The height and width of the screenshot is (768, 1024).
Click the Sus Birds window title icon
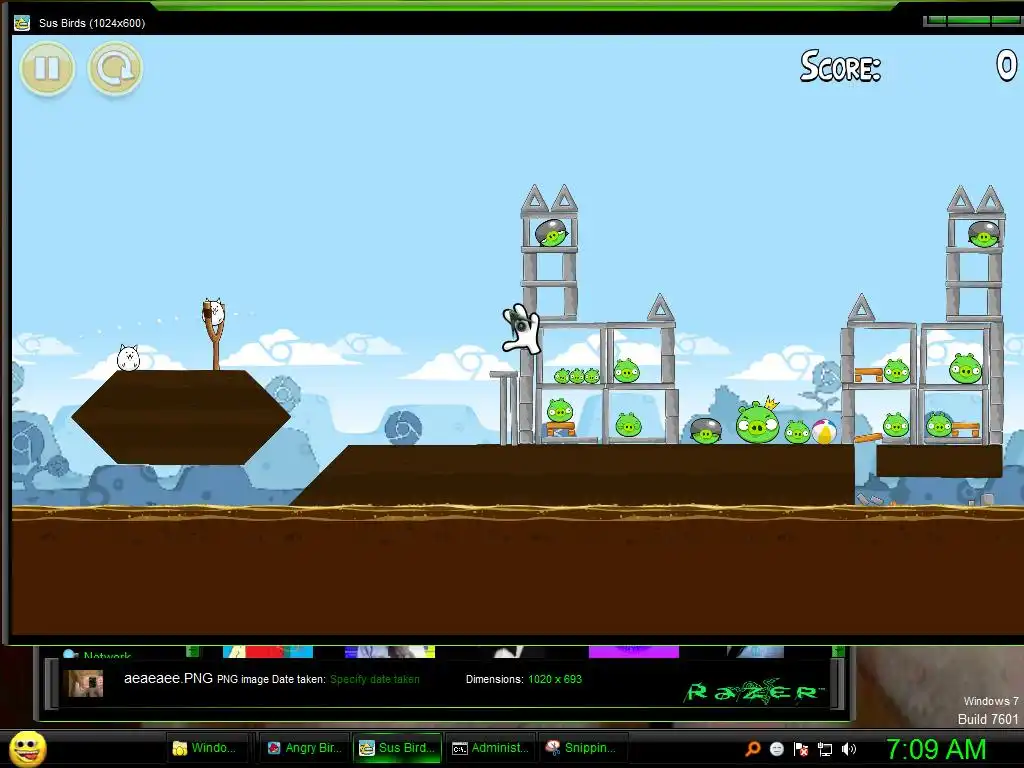point(22,23)
